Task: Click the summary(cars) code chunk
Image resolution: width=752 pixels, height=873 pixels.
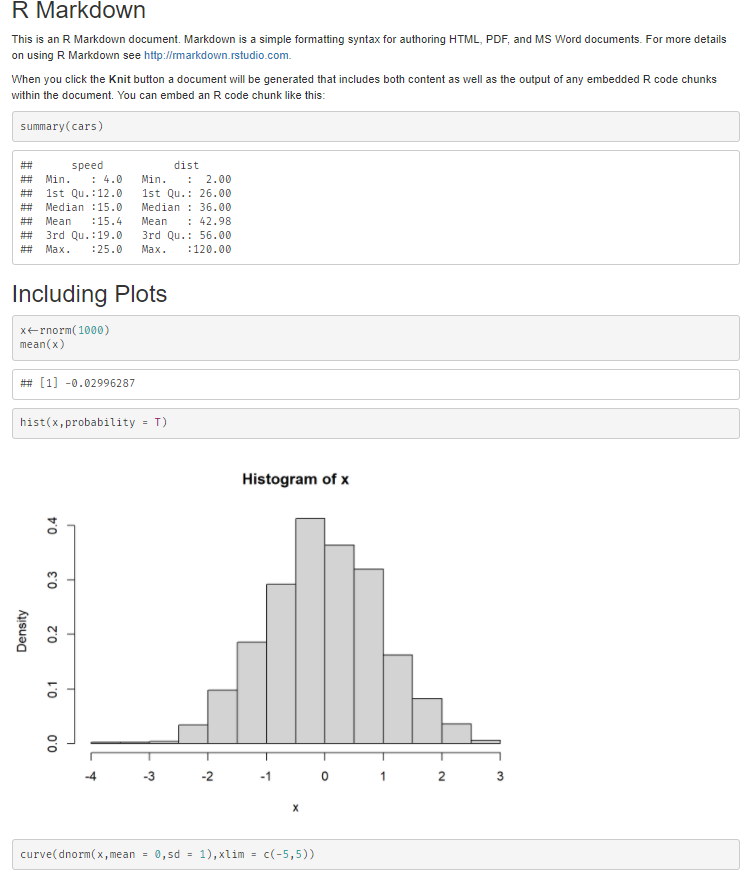Action: tap(376, 126)
